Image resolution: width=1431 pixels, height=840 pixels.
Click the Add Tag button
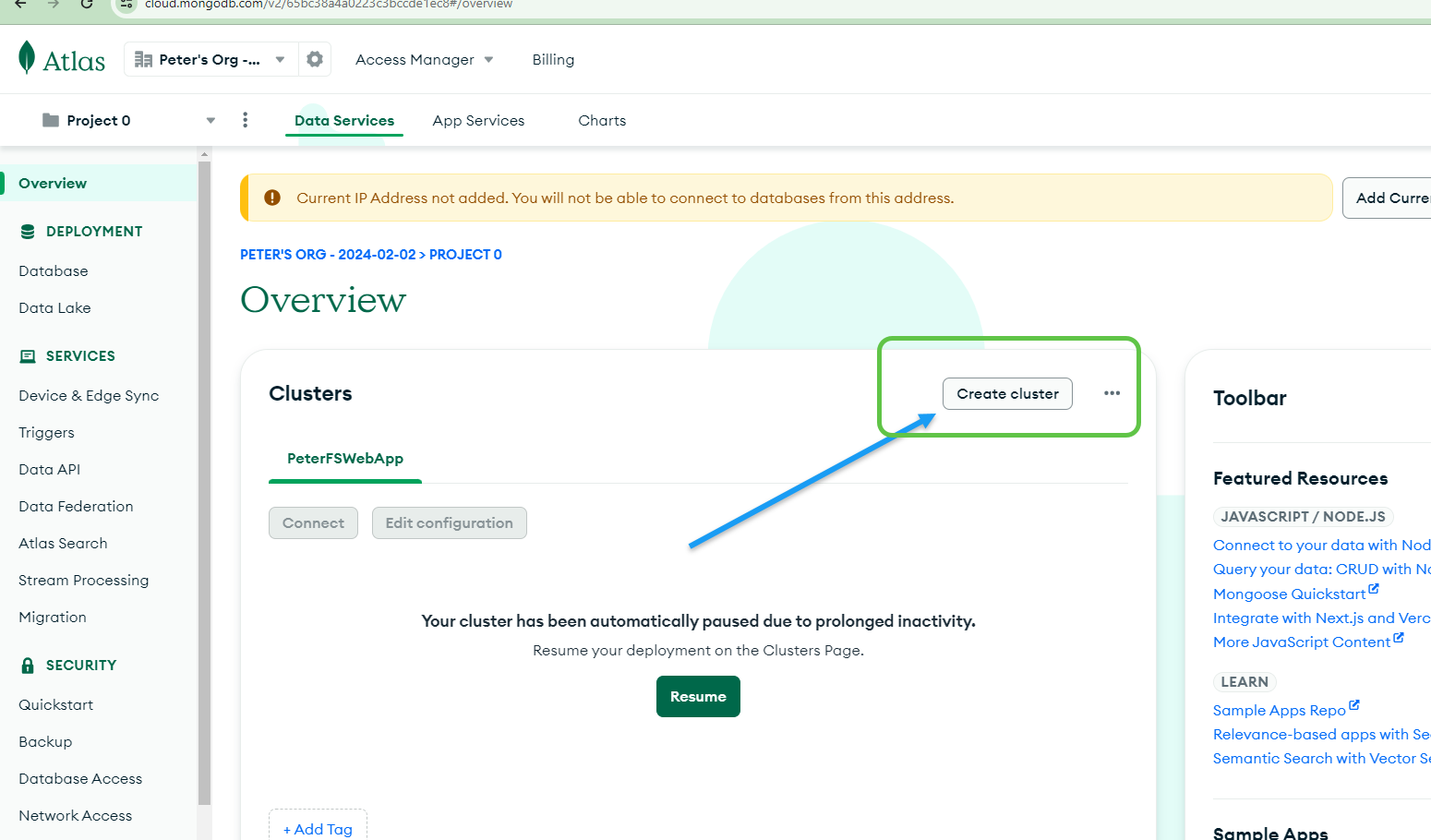(318, 828)
